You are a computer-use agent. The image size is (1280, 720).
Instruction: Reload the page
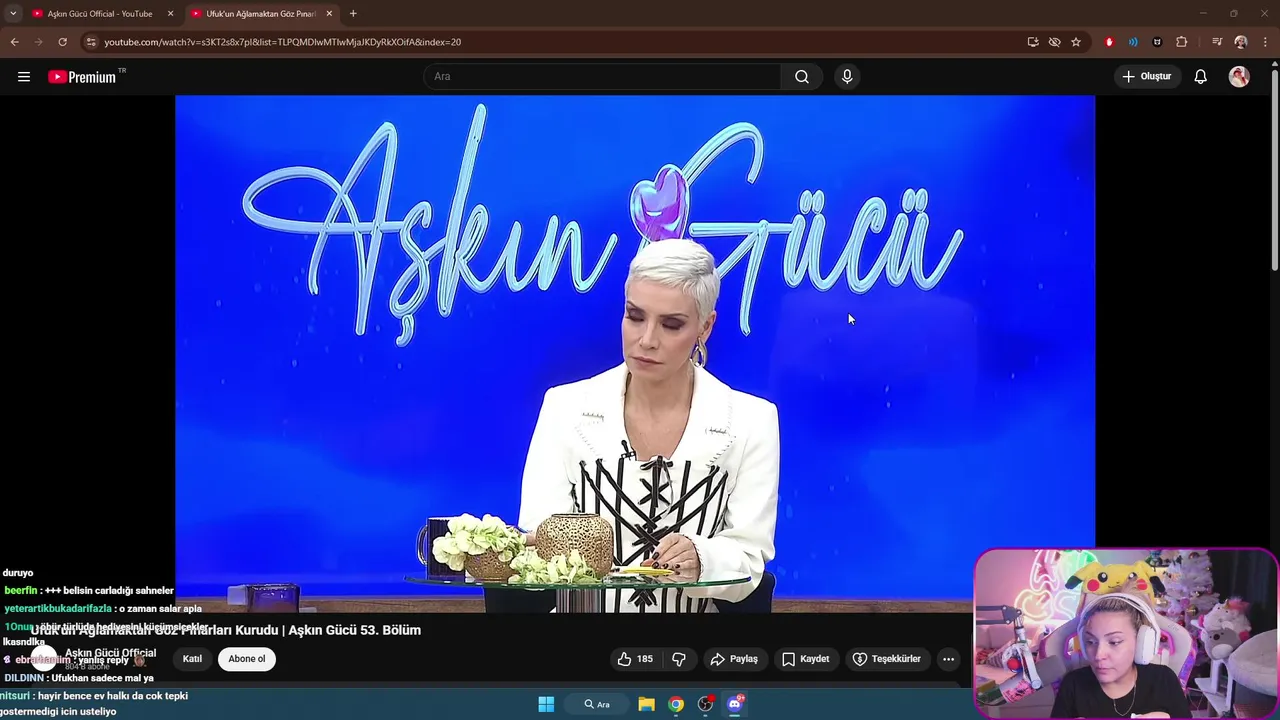62,42
